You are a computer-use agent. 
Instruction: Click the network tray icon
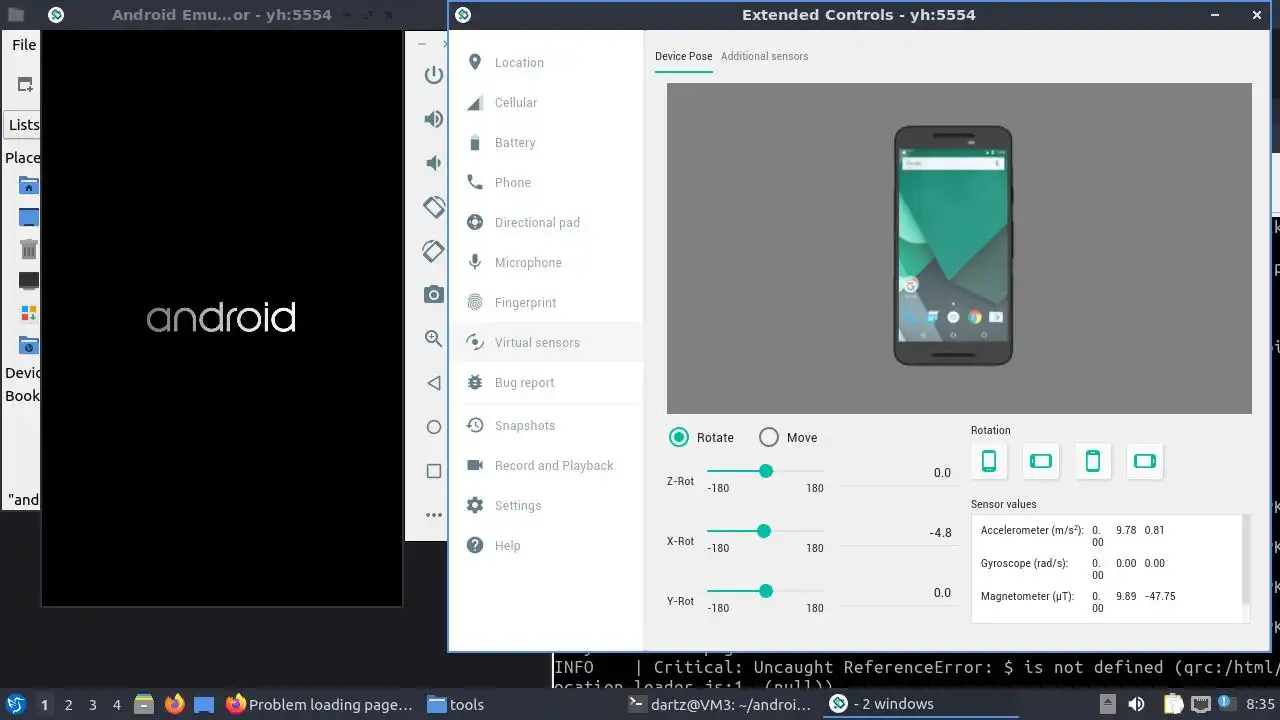tap(1200, 704)
